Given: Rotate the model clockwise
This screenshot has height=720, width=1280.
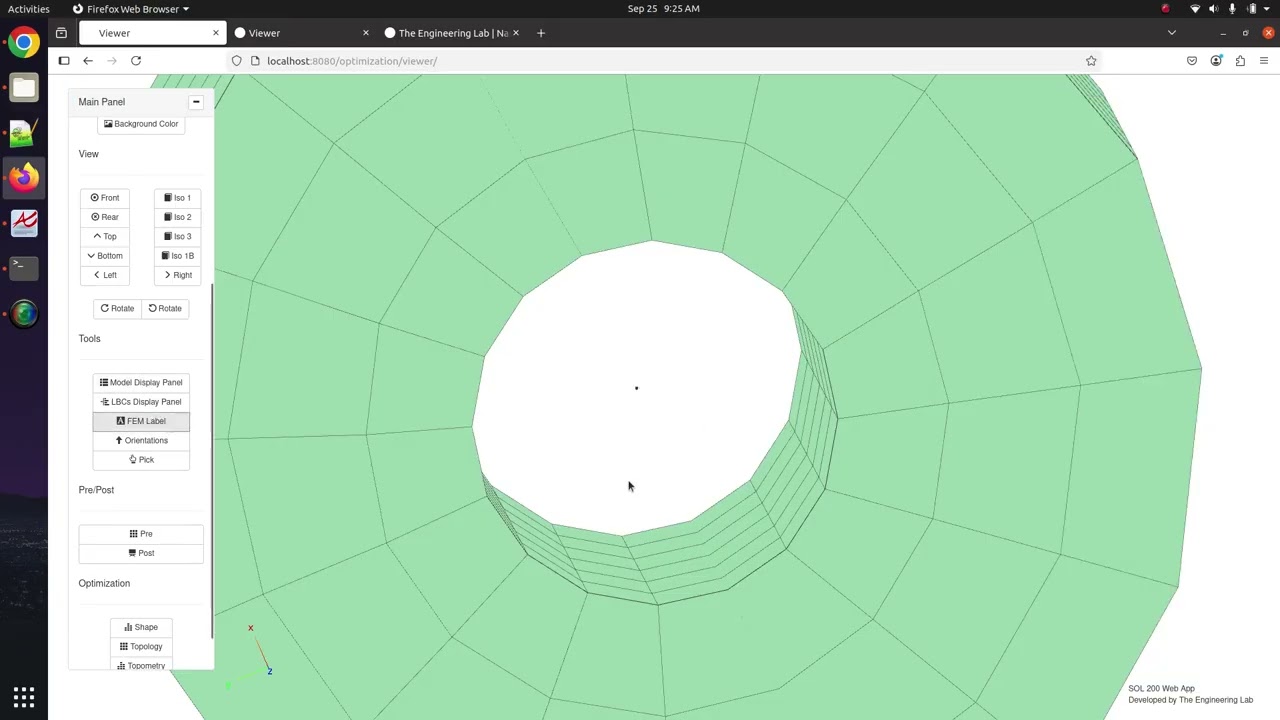Looking at the screenshot, I should point(117,308).
